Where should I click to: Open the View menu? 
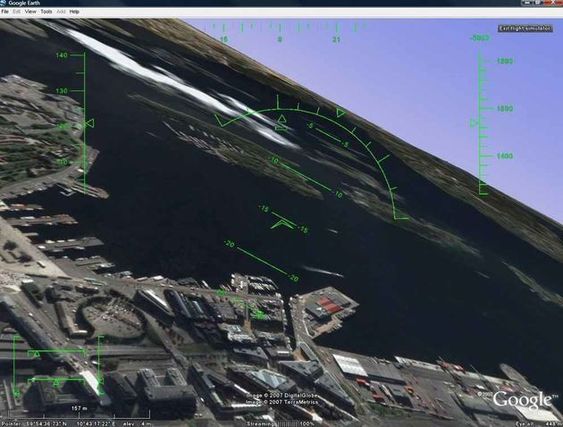[31, 12]
